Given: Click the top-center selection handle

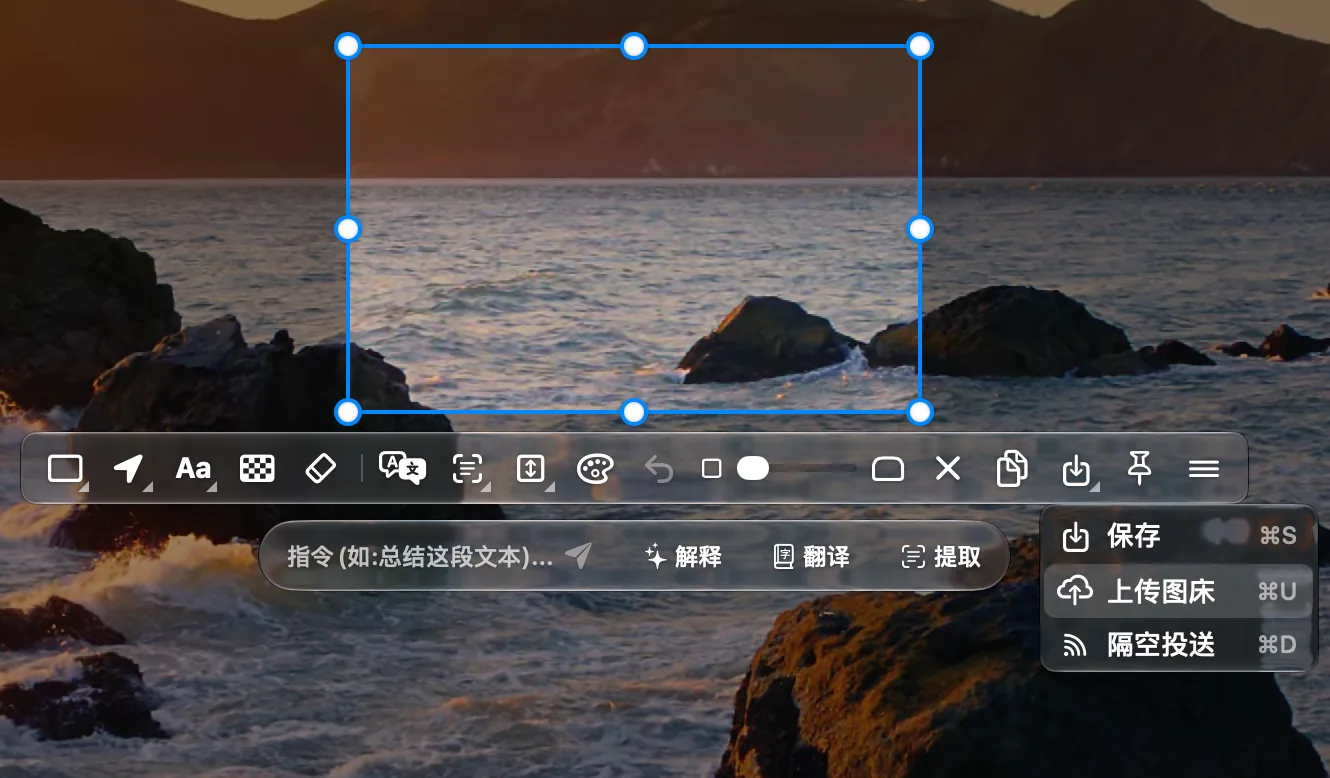Looking at the screenshot, I should point(634,46).
